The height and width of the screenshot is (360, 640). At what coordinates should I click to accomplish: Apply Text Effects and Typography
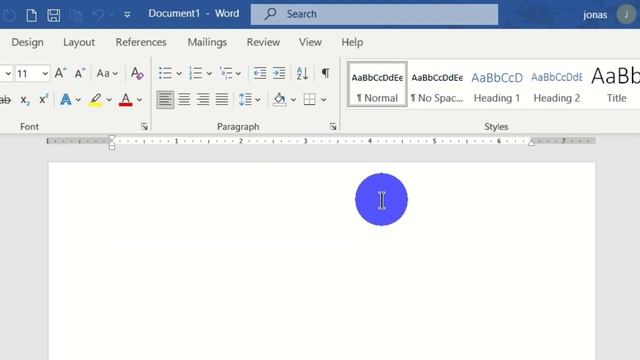pyautogui.click(x=66, y=100)
